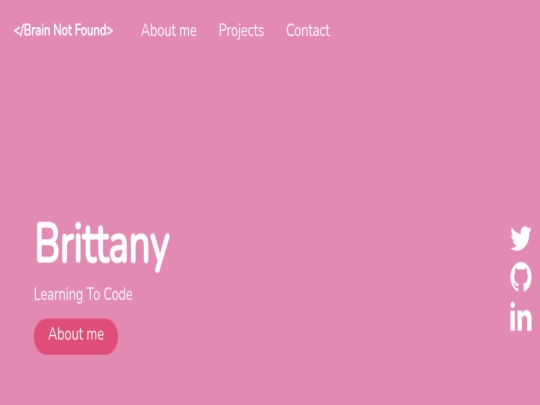Jump to Projects section from header
This screenshot has width=540, height=405.
click(x=241, y=31)
